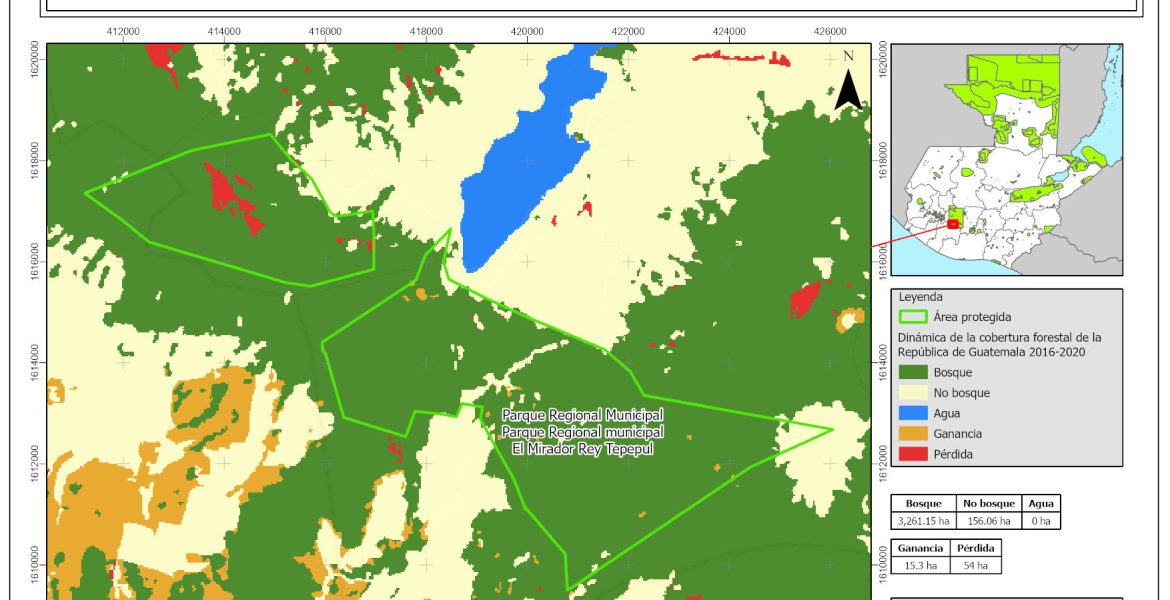The image size is (1170, 600).
Task: Click the Leyenda title text
Action: click(921, 297)
